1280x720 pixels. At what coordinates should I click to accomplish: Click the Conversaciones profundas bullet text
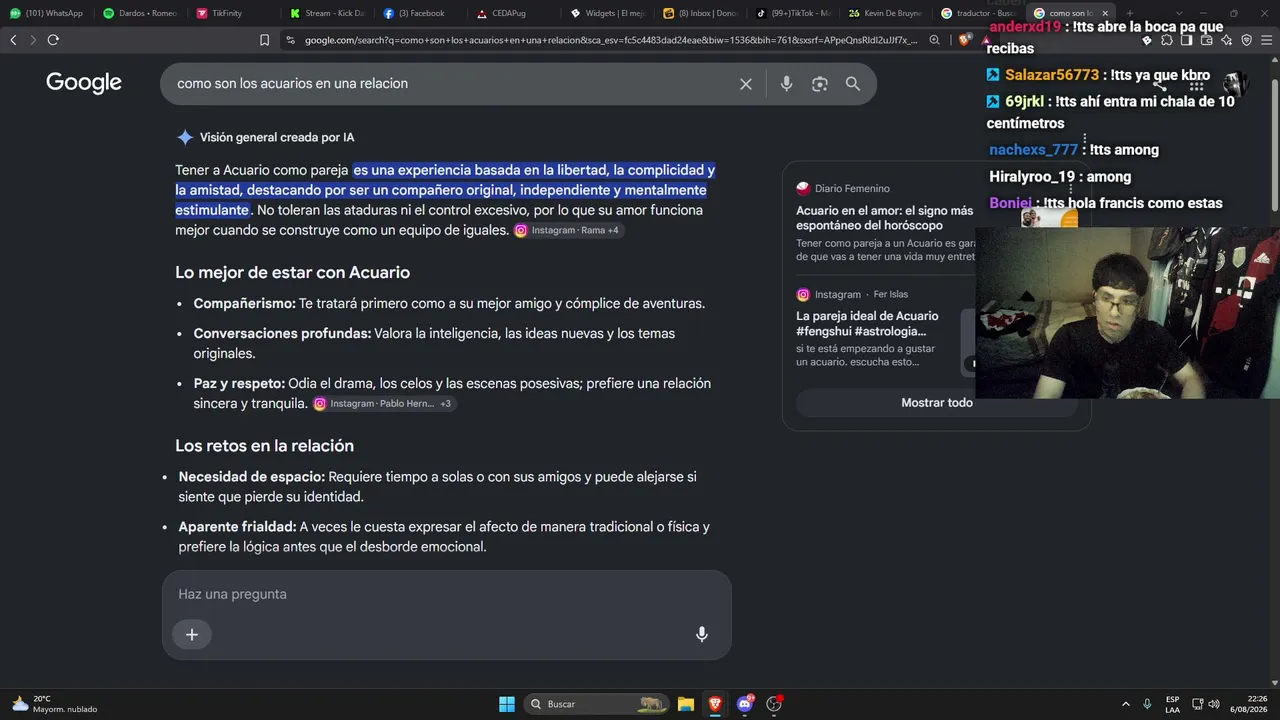point(434,343)
